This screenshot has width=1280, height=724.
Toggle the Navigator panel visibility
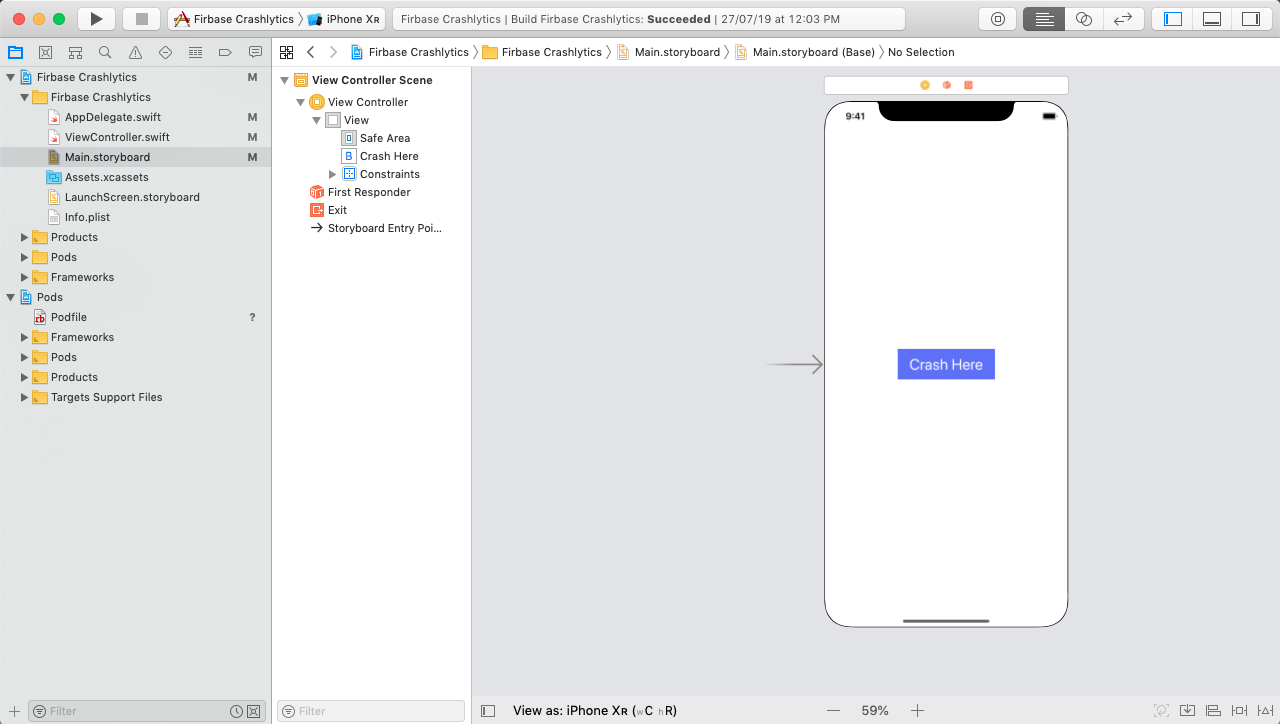[x=1173, y=19]
